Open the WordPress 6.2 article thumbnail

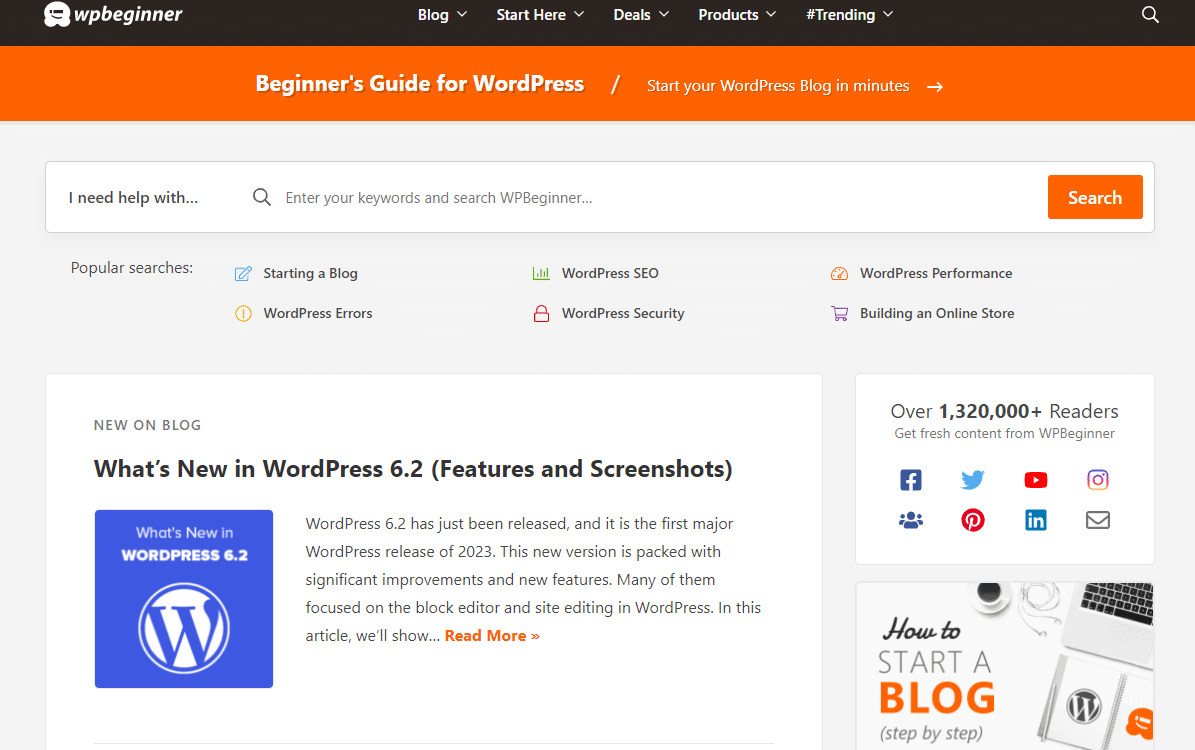point(184,599)
